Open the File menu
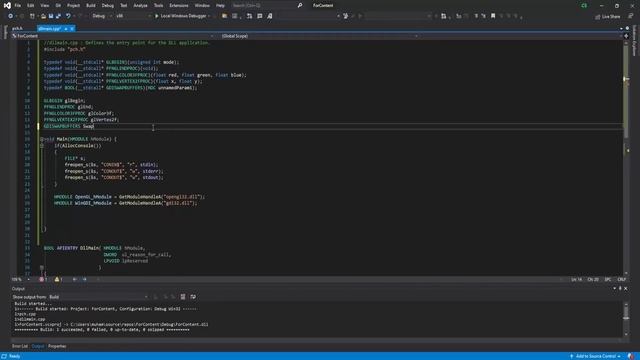Image resolution: width=640 pixels, height=360 pixels. tap(18, 6)
